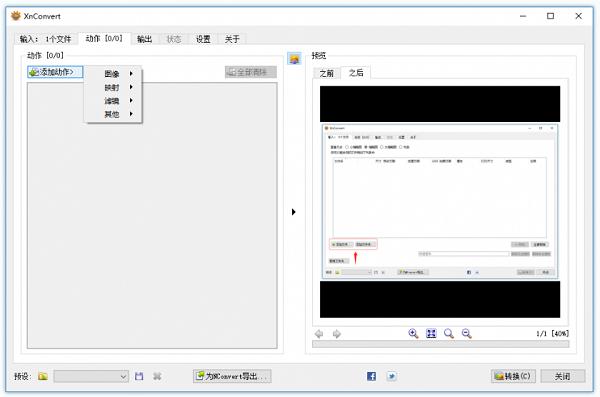Screen dimensions: 600x397
Task: Click the 关闭 button
Action: coord(562,376)
